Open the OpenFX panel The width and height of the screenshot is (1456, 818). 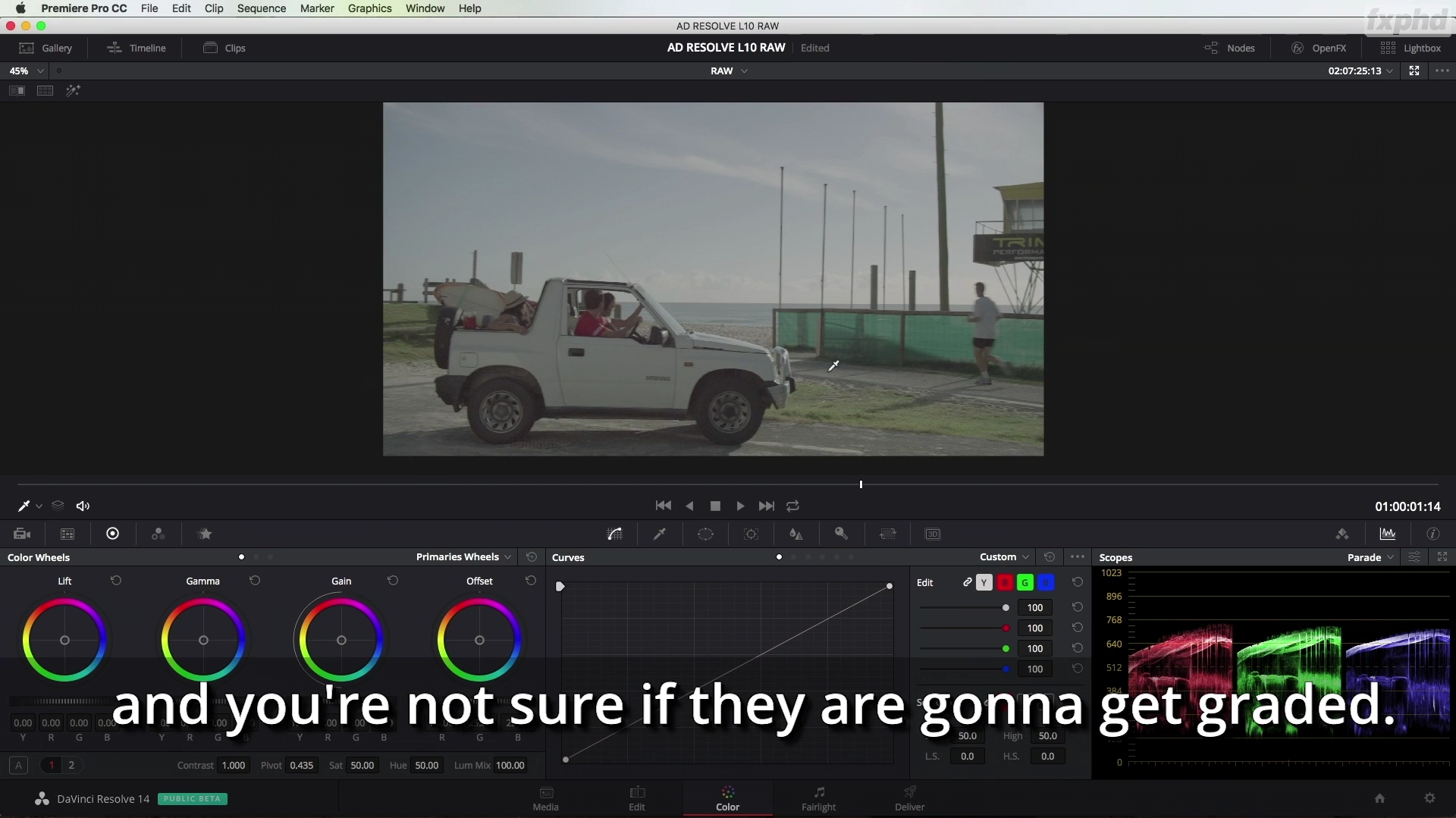1319,48
